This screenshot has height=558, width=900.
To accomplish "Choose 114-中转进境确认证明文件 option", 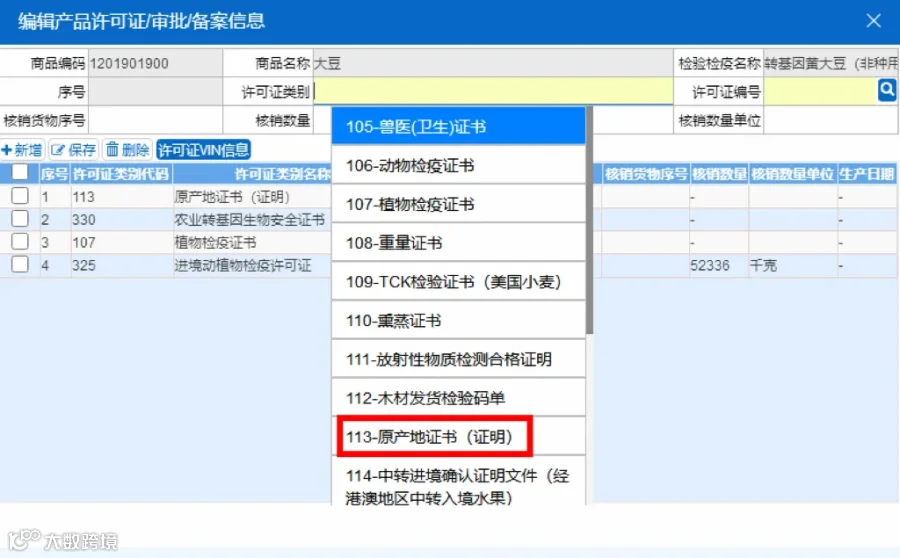I will 458,481.
